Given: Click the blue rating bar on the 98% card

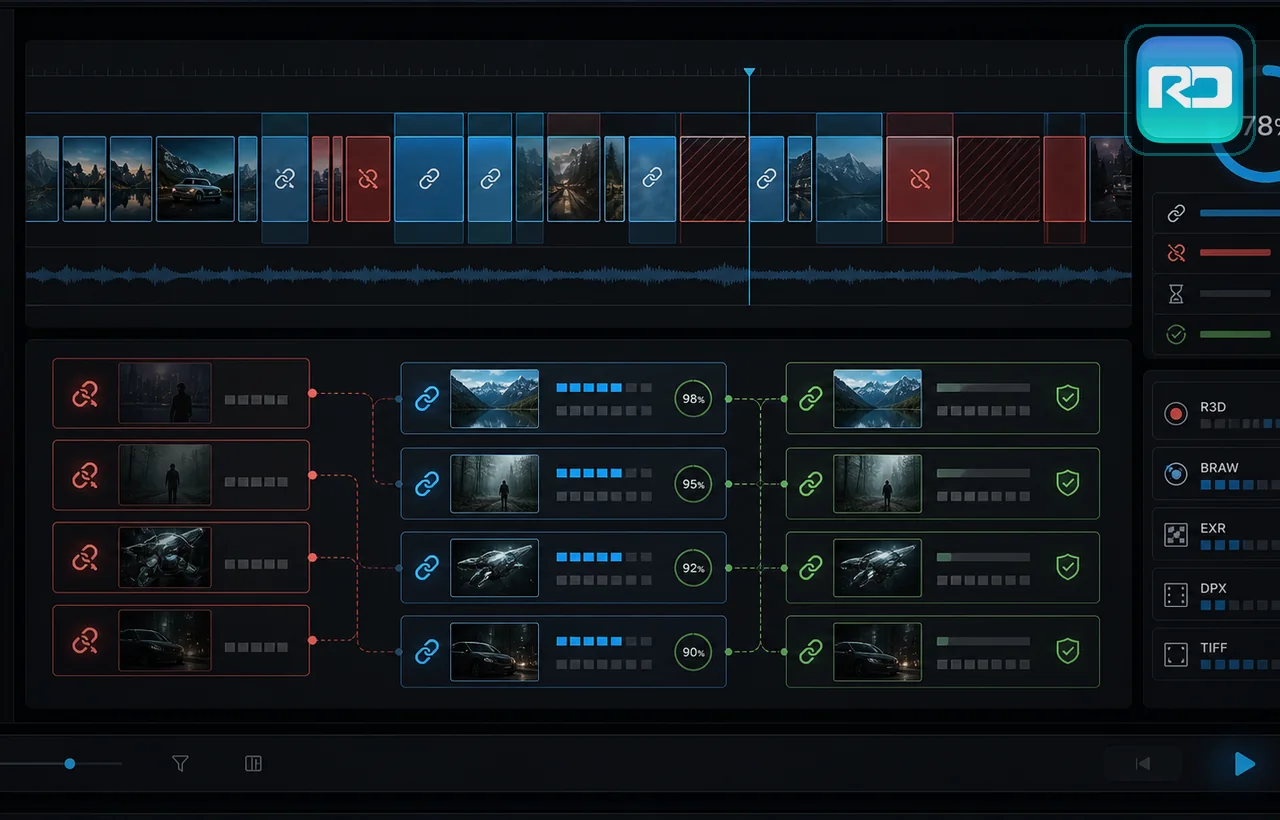Looking at the screenshot, I should pyautogui.click(x=604, y=387).
